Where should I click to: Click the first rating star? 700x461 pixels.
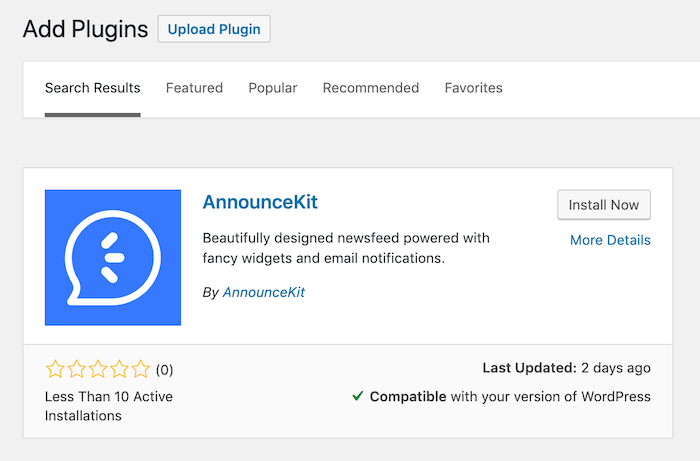[x=55, y=369]
